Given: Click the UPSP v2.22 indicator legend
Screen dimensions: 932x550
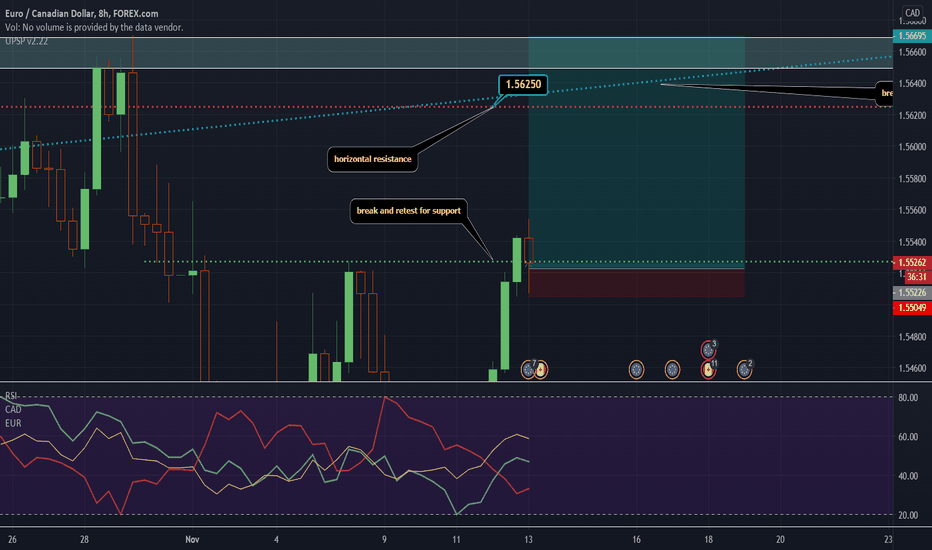Looking at the screenshot, I should click(x=26, y=41).
